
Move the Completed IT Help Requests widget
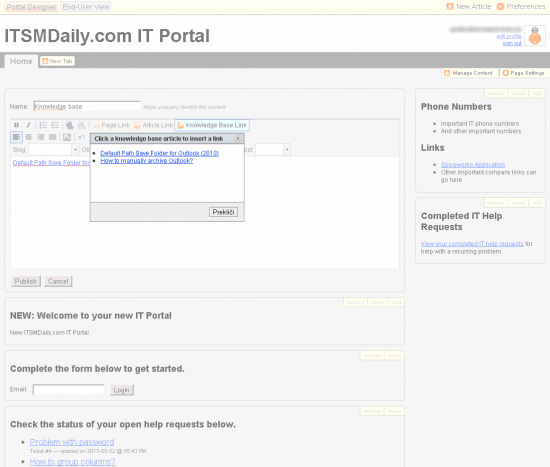pos(518,203)
